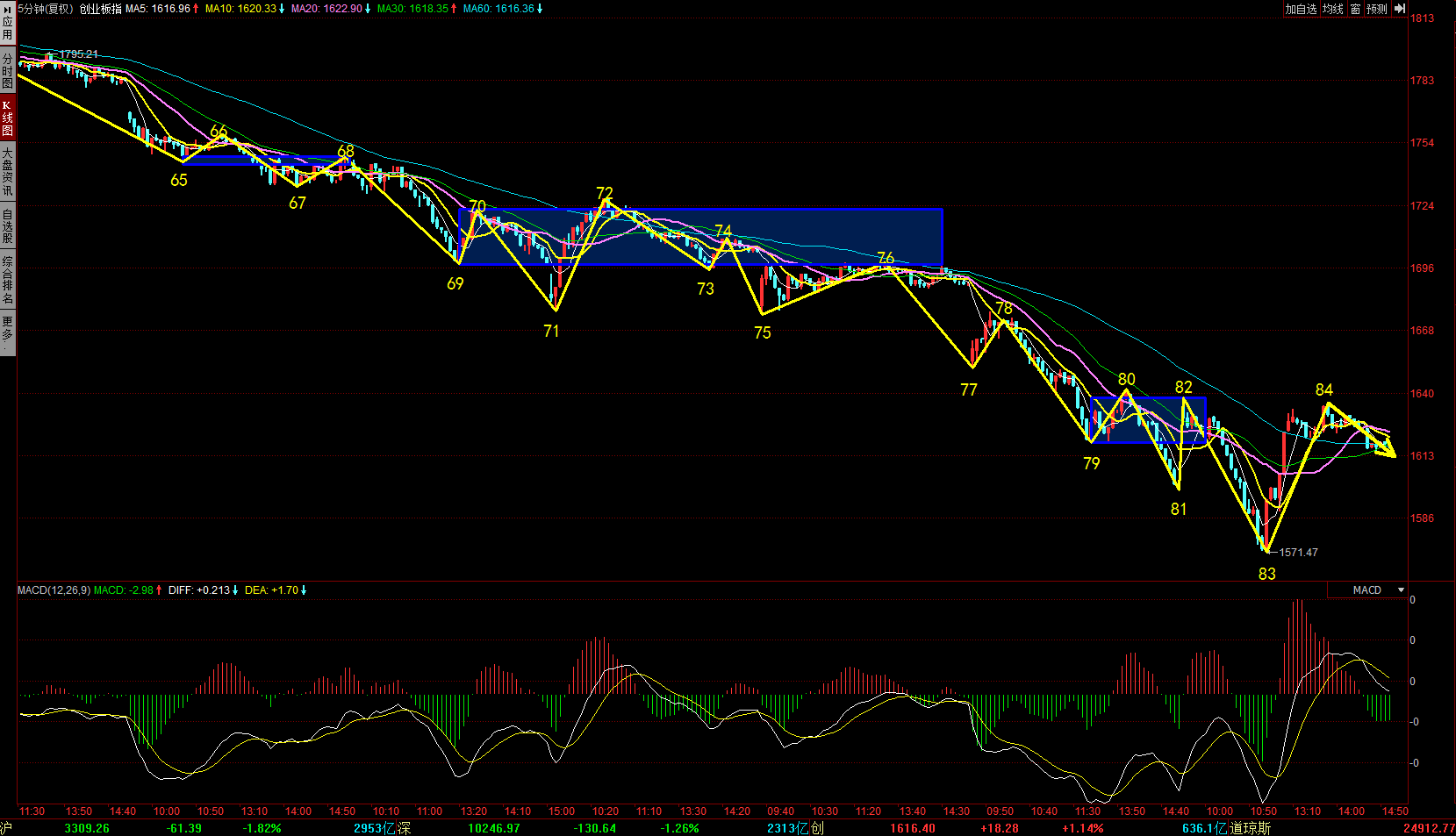Open the MACD indicator dropdown
The image size is (1456, 836).
[x=1401, y=590]
